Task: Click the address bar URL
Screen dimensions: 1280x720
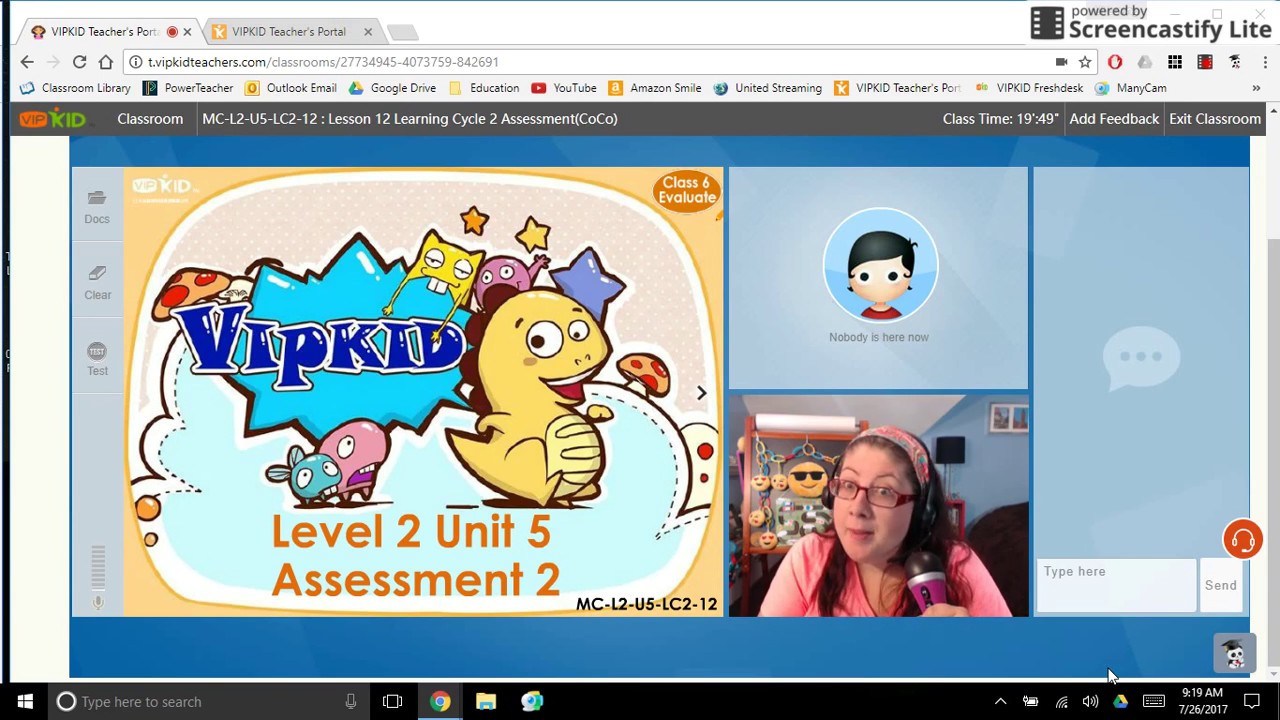Action: coord(323,62)
